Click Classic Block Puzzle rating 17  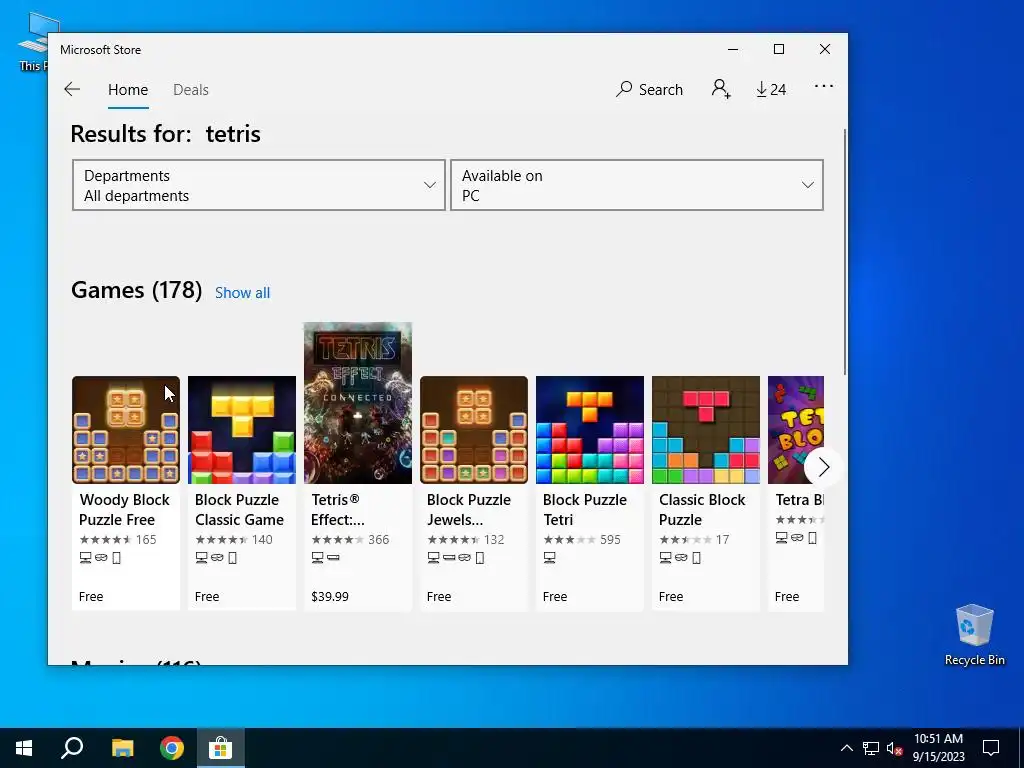tap(694, 539)
